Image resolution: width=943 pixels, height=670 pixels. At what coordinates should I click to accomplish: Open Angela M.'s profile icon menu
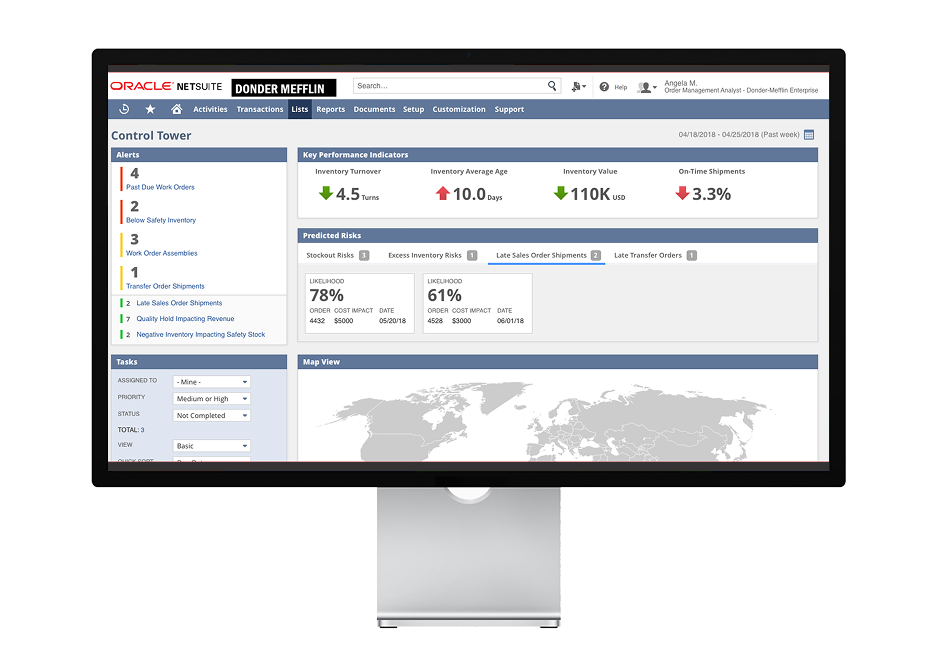(x=643, y=86)
